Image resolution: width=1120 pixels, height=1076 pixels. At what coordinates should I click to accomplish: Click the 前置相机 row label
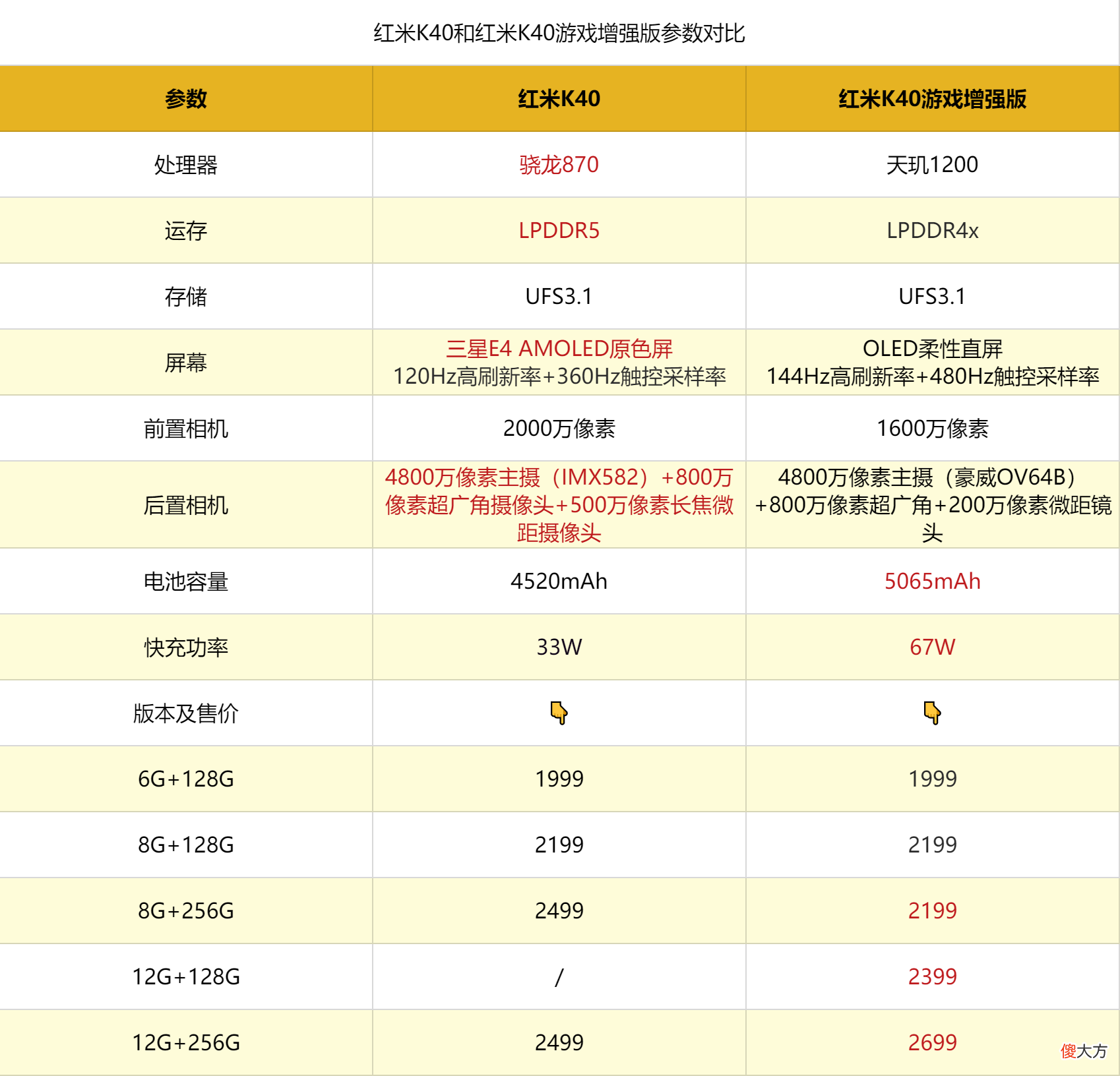click(x=186, y=429)
